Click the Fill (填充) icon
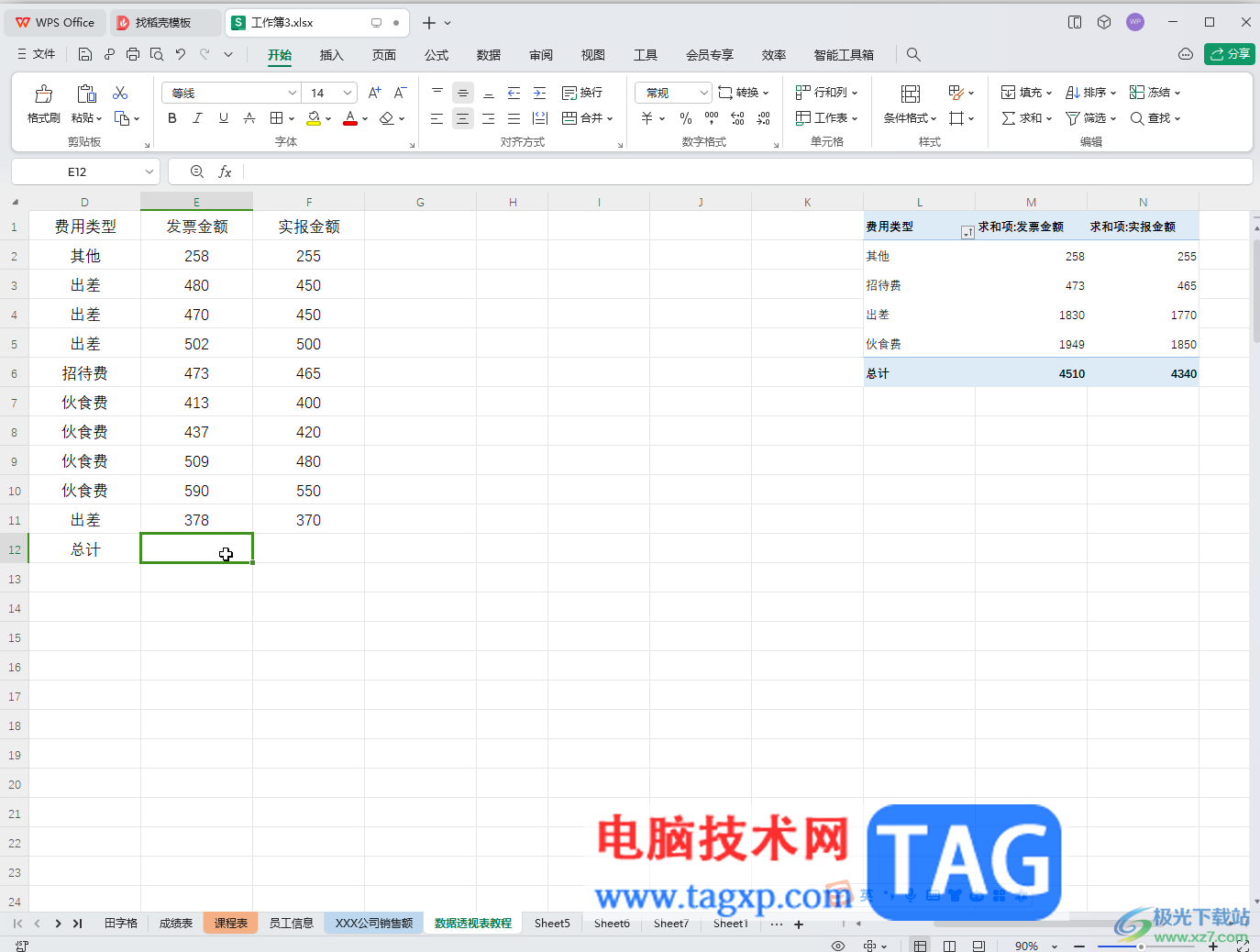The height and width of the screenshot is (952, 1260). (1009, 93)
